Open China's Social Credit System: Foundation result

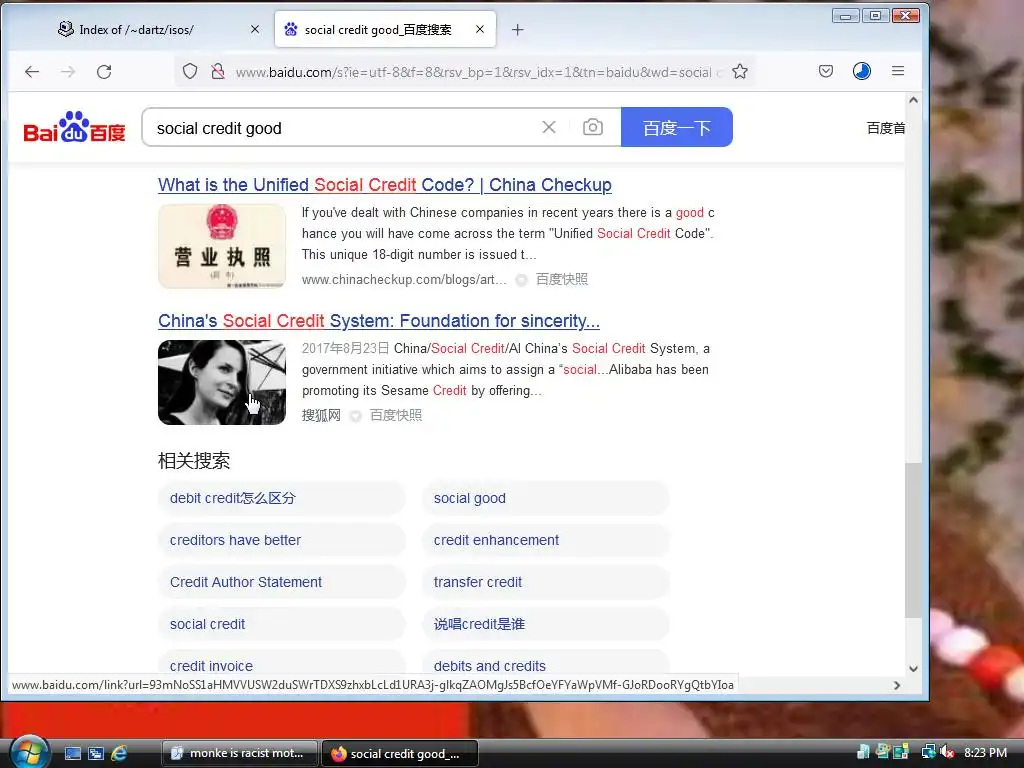coord(379,321)
